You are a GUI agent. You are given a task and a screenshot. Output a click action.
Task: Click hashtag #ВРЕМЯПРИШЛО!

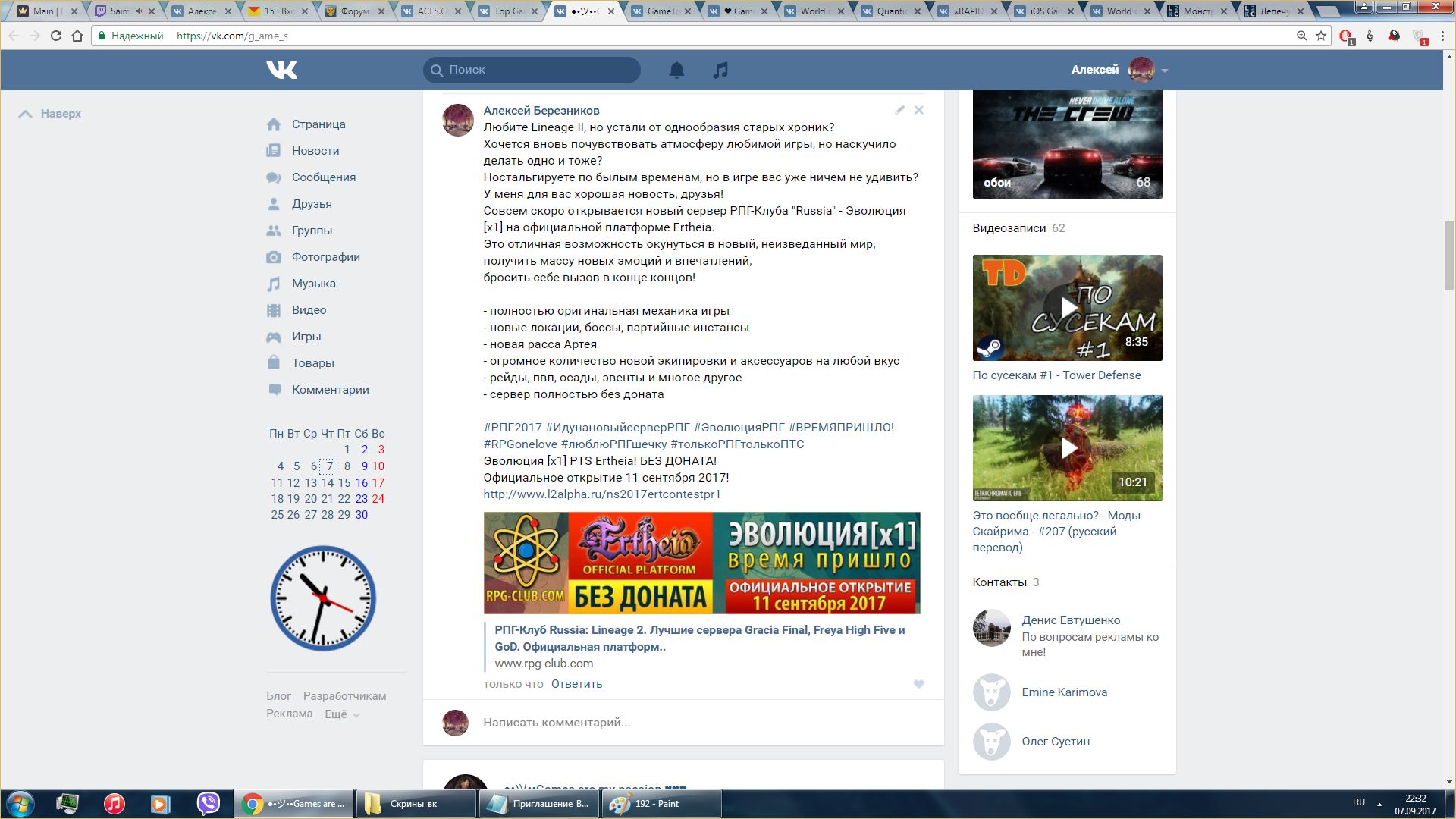(x=841, y=428)
